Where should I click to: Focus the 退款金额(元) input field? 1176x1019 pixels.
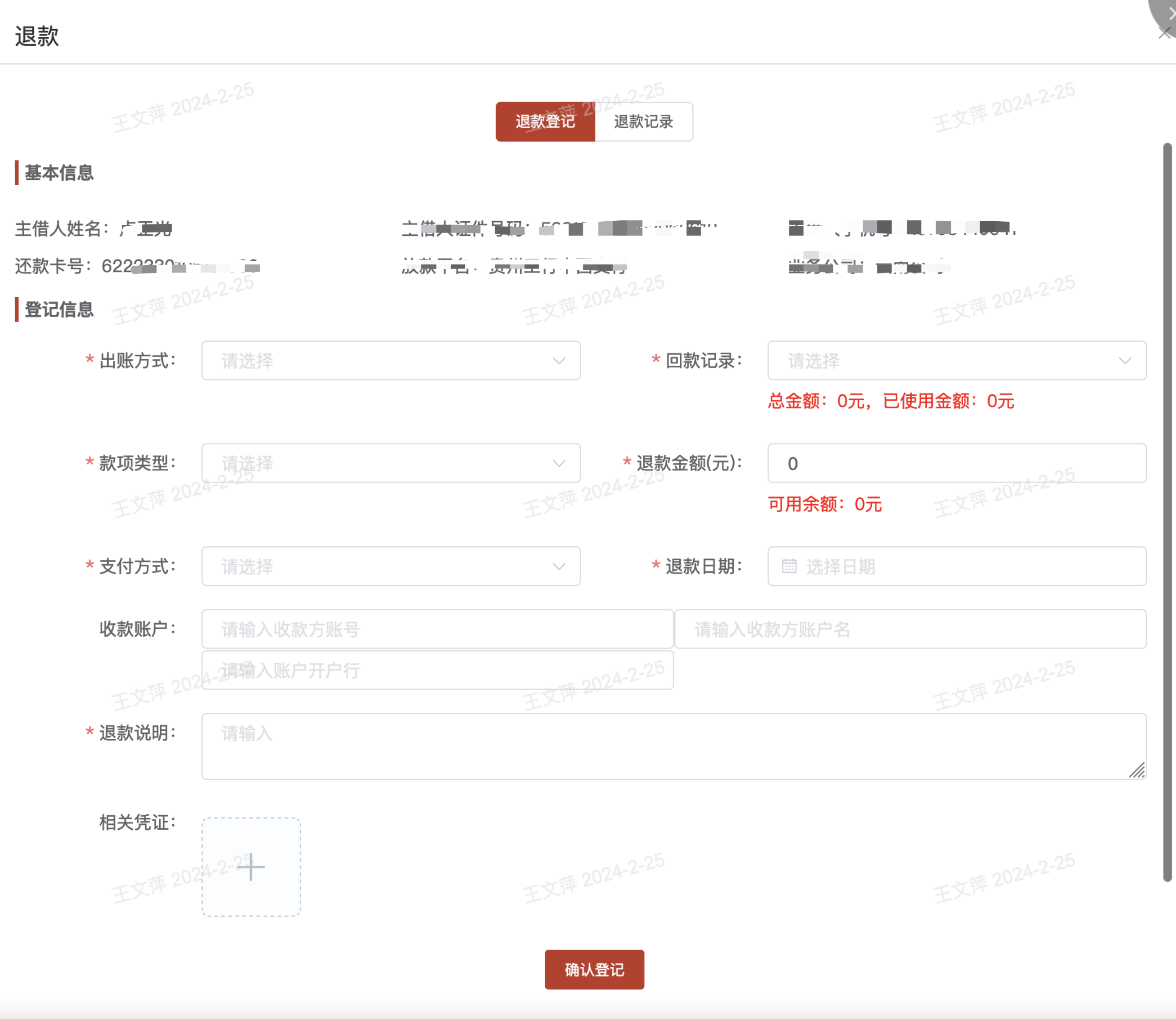956,463
